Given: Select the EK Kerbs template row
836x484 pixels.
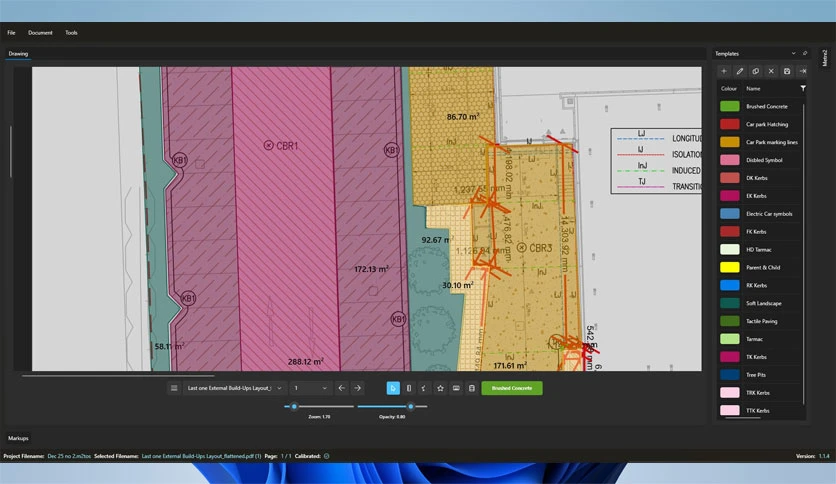Looking at the screenshot, I should [x=760, y=196].
